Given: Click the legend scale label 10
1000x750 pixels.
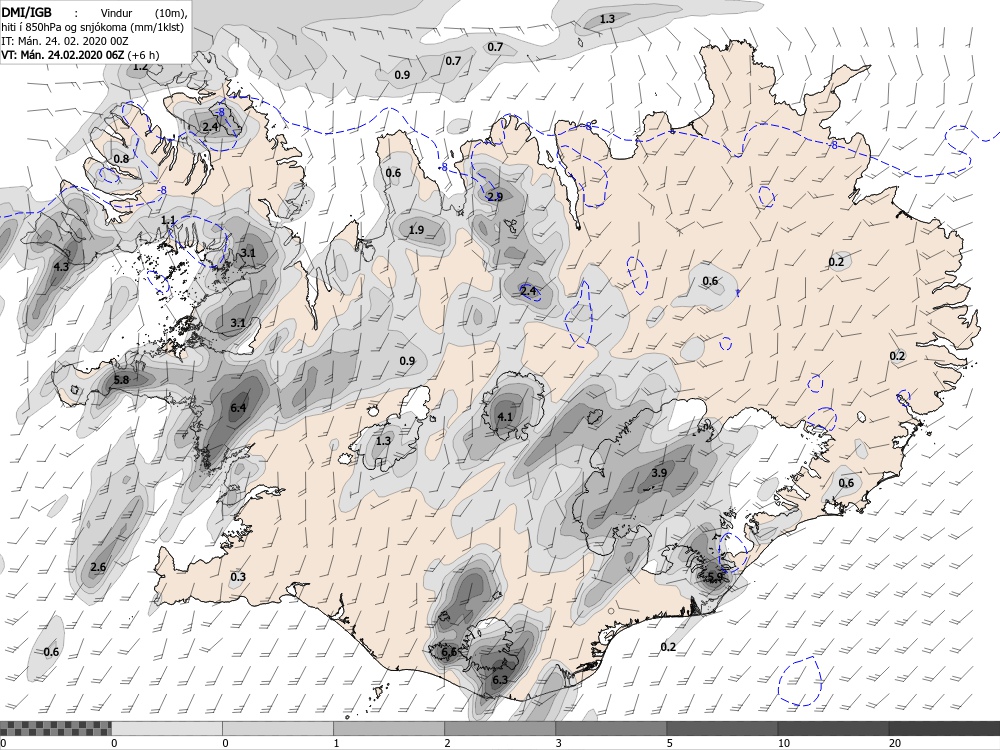Looking at the screenshot, I should [783, 743].
